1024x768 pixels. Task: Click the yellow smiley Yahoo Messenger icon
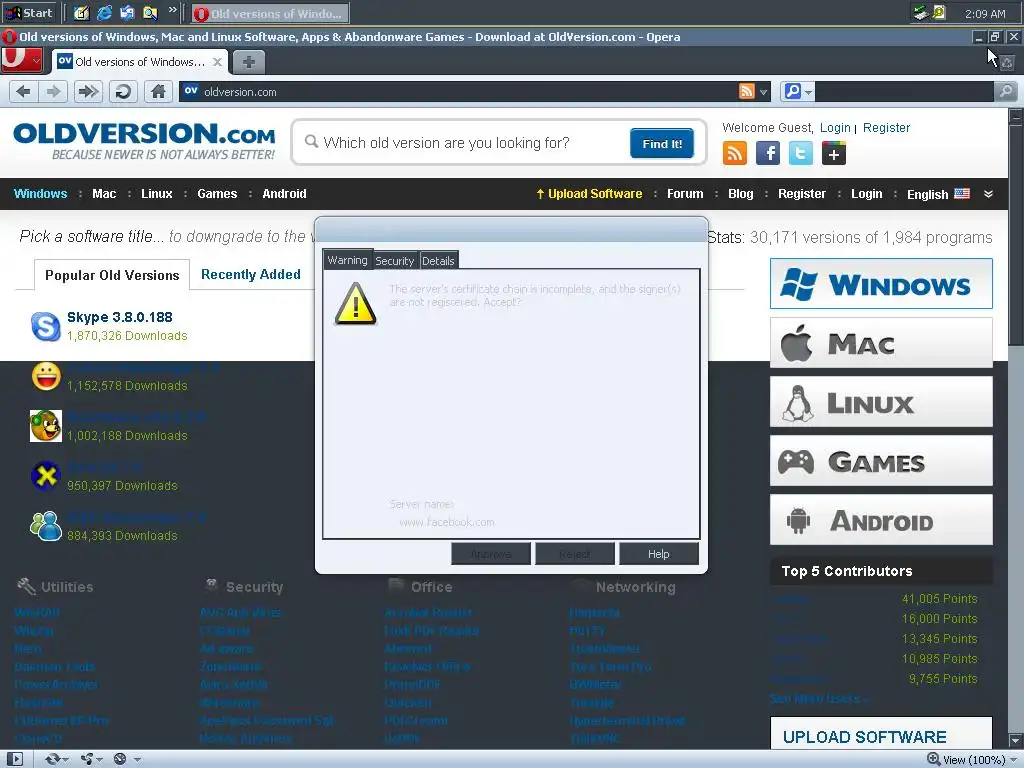click(46, 376)
